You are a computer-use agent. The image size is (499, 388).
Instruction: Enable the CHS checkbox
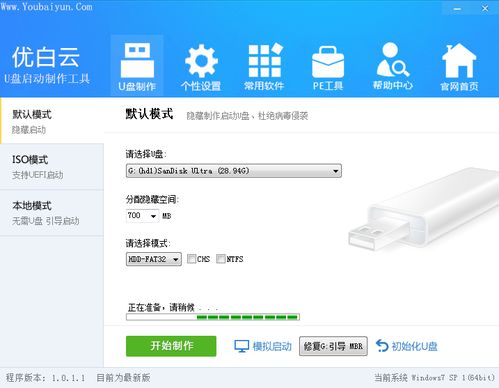(191, 259)
